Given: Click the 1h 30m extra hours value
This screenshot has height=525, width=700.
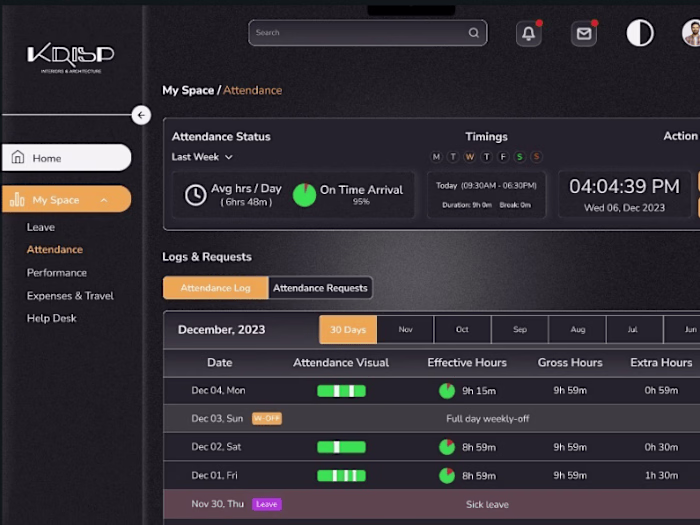Looking at the screenshot, I should pyautogui.click(x=661, y=475).
